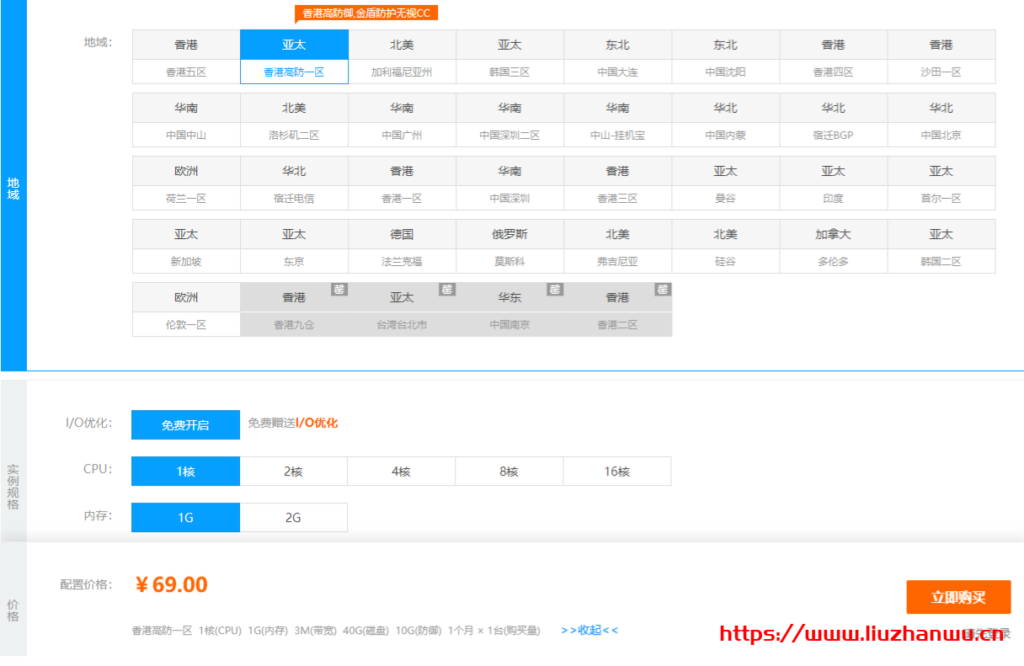Select the 中国北京 region
Screen dimensions: 1024x666
tap(939, 135)
